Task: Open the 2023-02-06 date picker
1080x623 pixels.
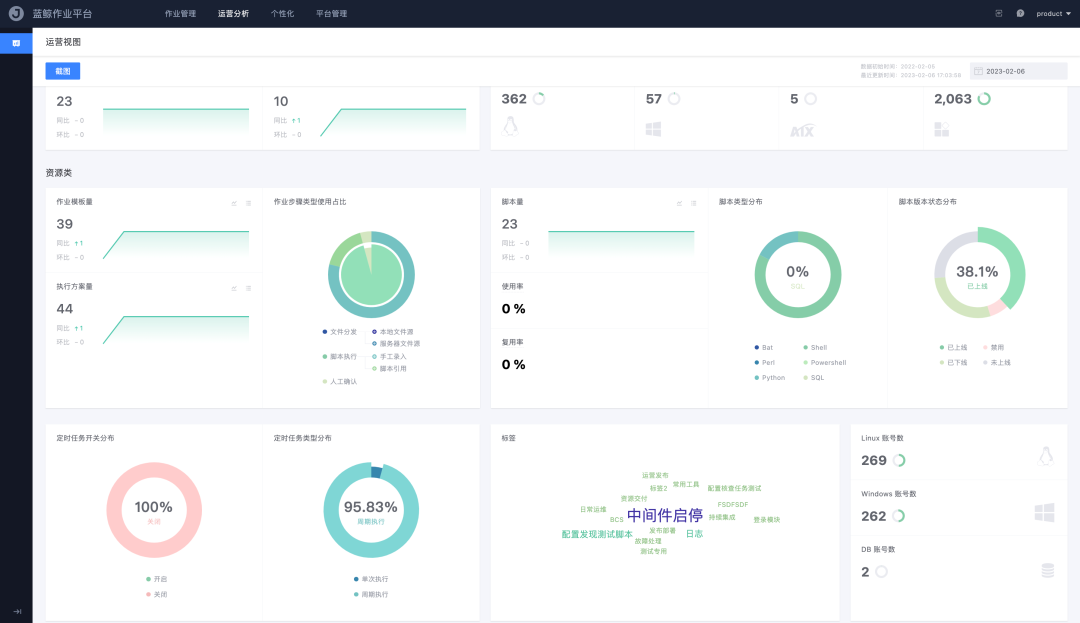Action: (1018, 71)
